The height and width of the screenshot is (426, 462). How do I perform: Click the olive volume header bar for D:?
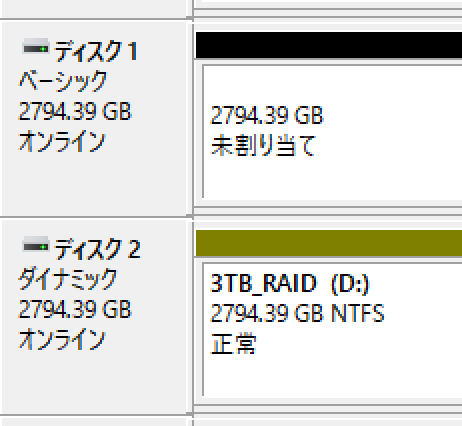pyautogui.click(x=329, y=243)
